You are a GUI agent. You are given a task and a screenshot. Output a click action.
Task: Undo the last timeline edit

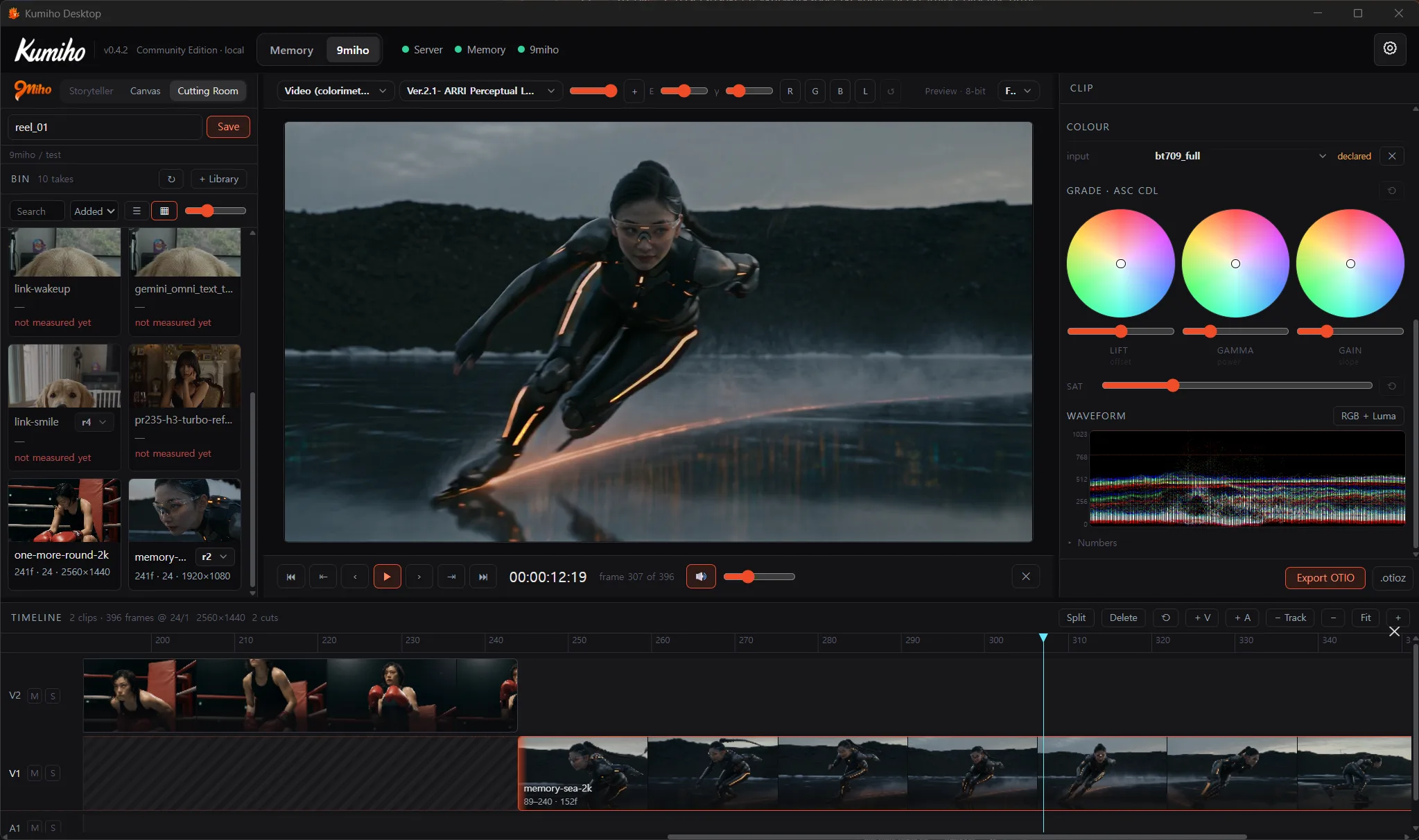pos(1166,618)
